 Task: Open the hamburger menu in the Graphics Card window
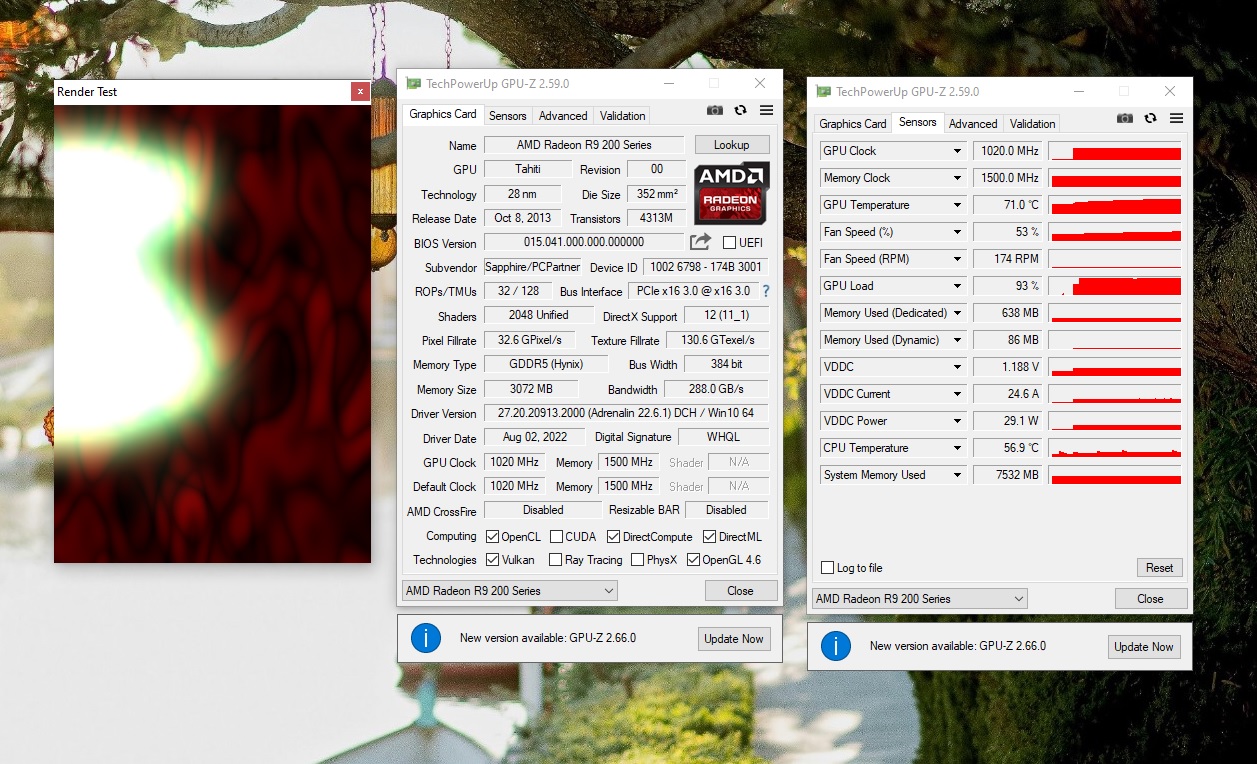(767, 111)
